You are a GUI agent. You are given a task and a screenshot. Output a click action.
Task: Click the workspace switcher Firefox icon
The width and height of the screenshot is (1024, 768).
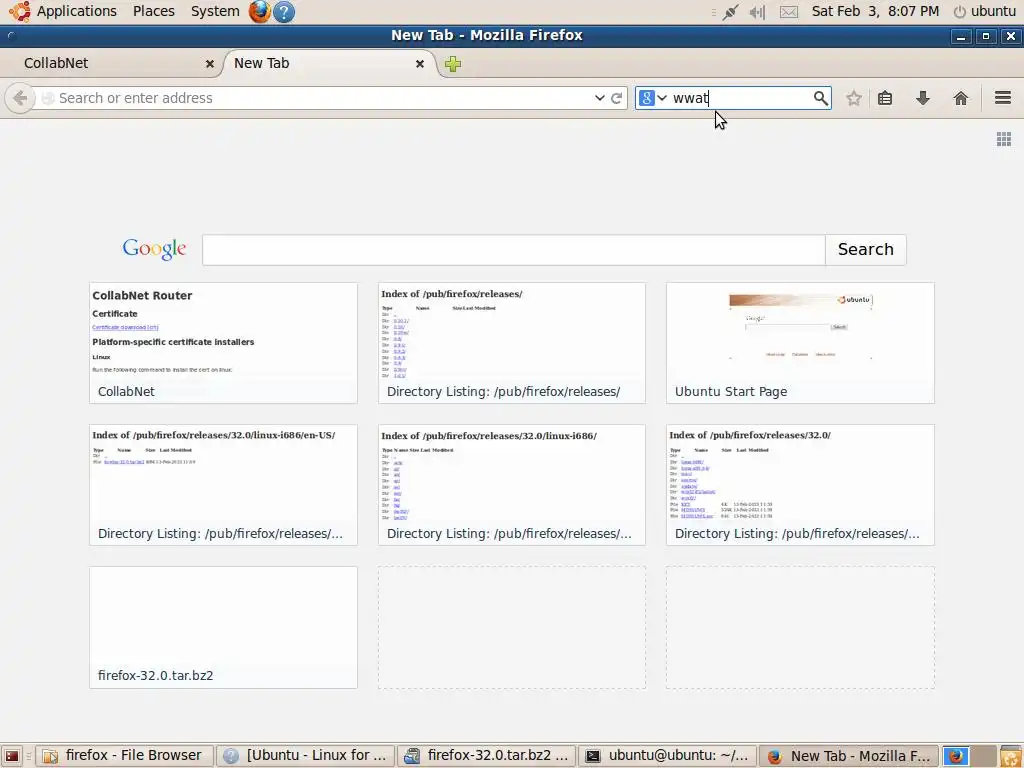tap(955, 756)
